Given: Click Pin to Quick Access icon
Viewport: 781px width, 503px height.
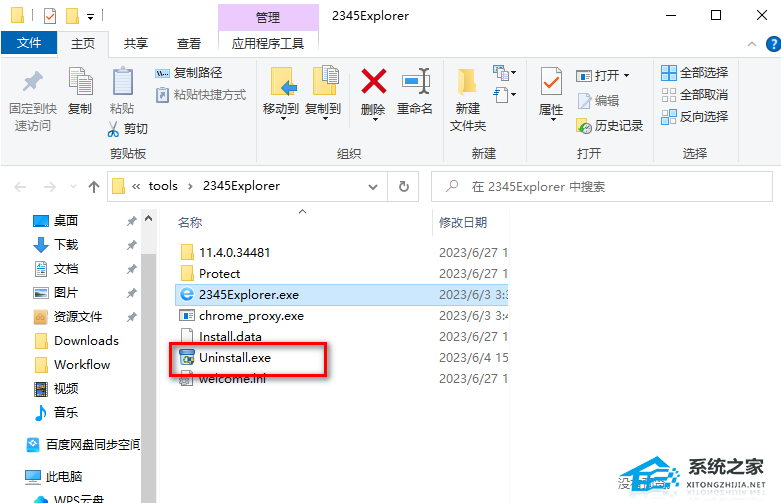Looking at the screenshot, I should (x=33, y=82).
